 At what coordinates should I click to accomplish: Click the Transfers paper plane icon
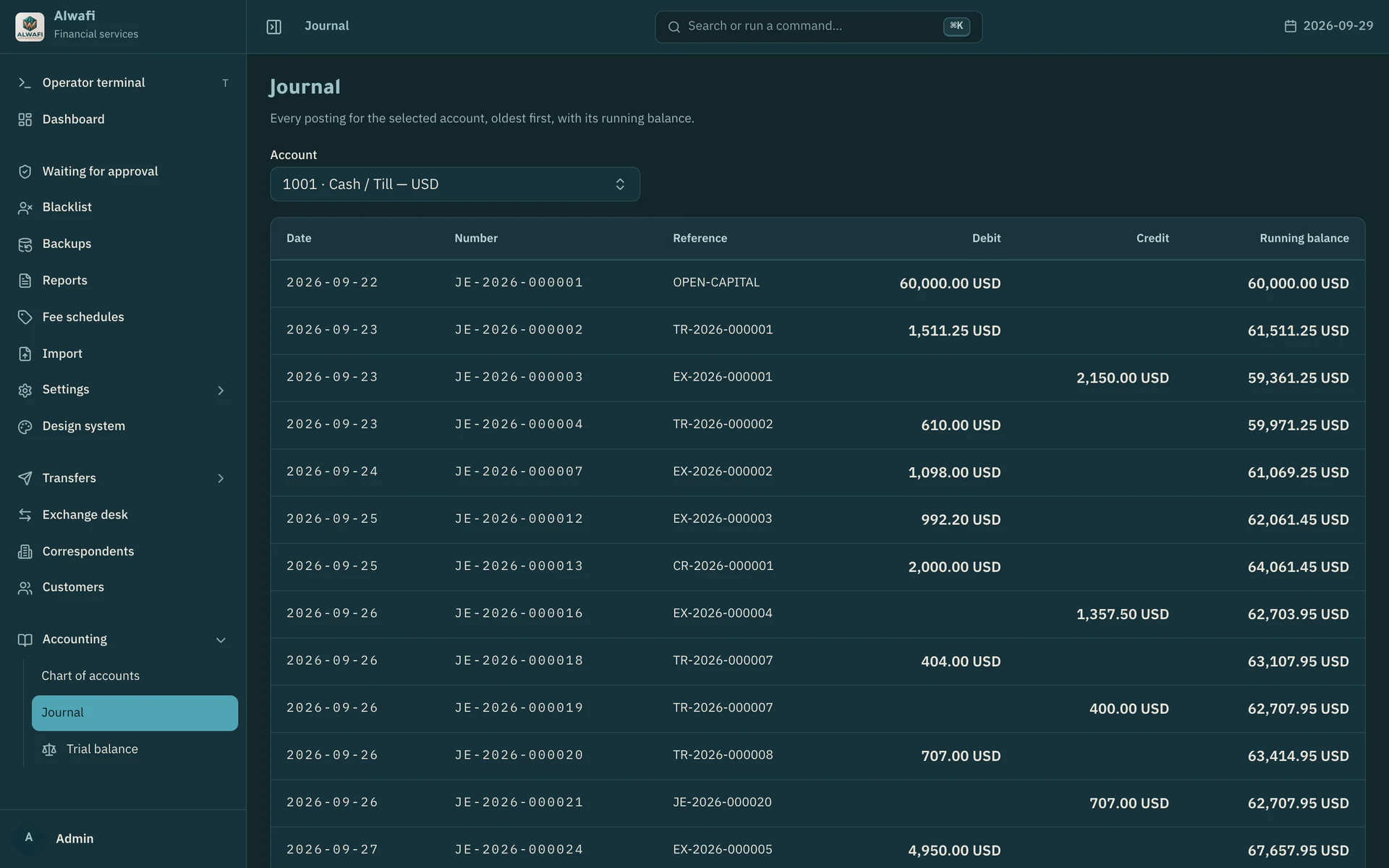point(25,478)
